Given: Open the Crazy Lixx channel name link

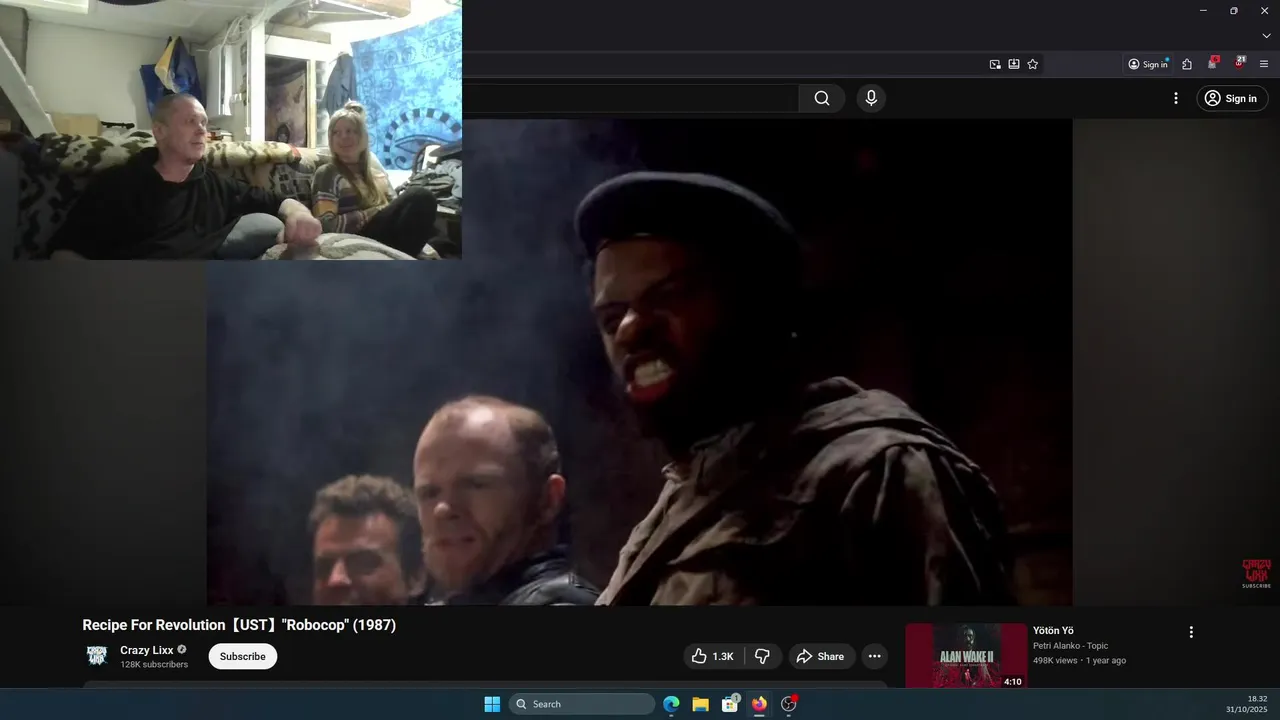Looking at the screenshot, I should pyautogui.click(x=147, y=650).
